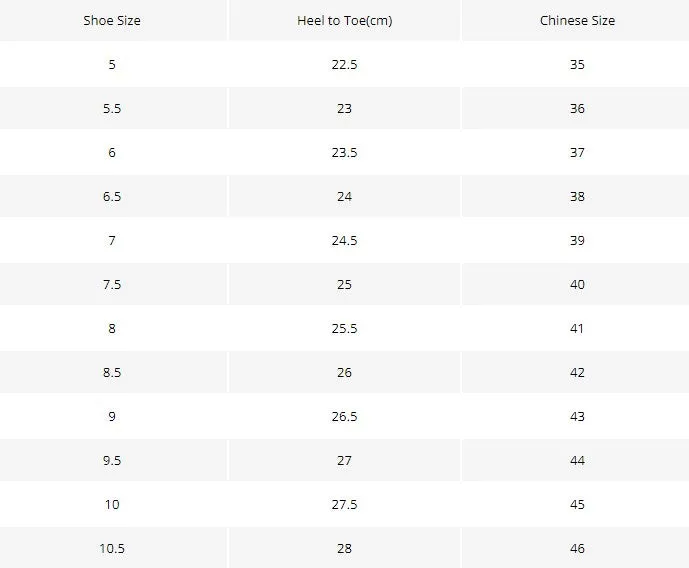Click the Shoe Size column header
Viewport: 689px width, 568px height.
(112, 21)
